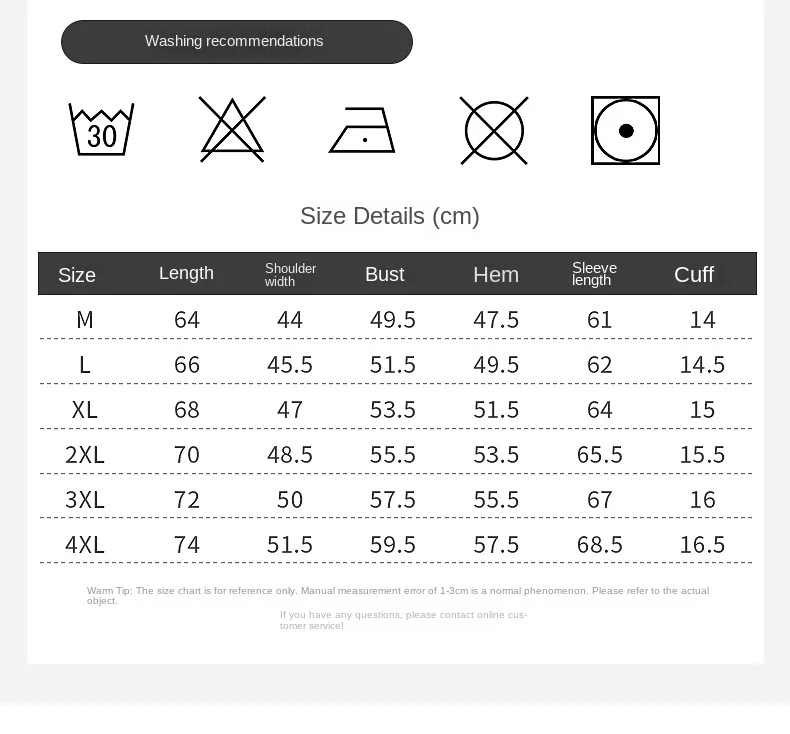
Task: Click the do not dry clean icon
Action: click(494, 130)
